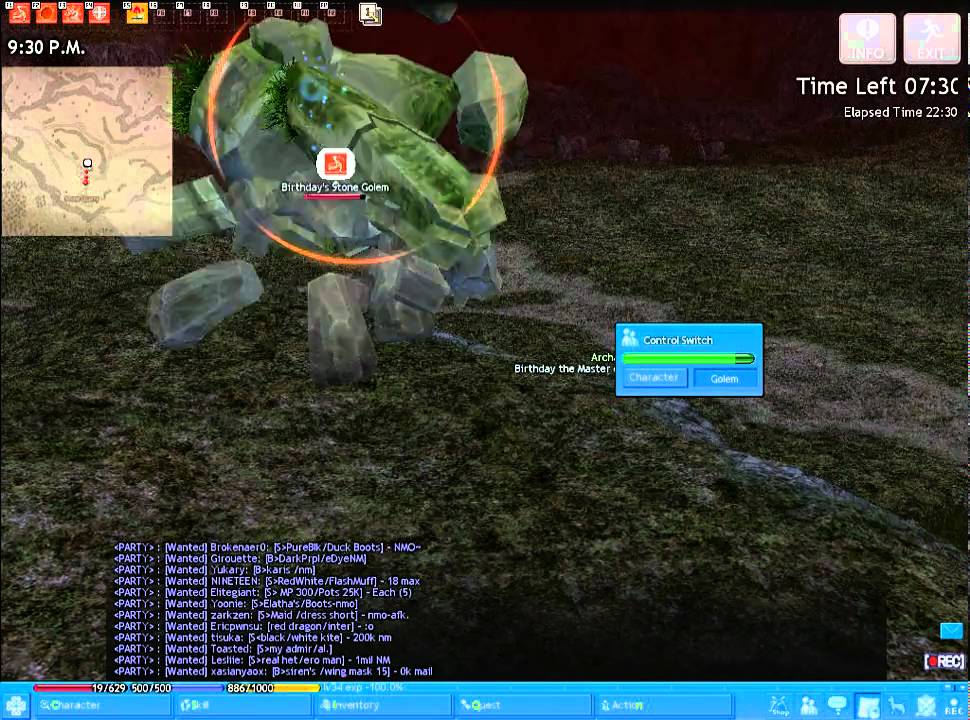This screenshot has width=970, height=720.
Task: Open the chat speech bubble icon
Action: click(x=837, y=705)
